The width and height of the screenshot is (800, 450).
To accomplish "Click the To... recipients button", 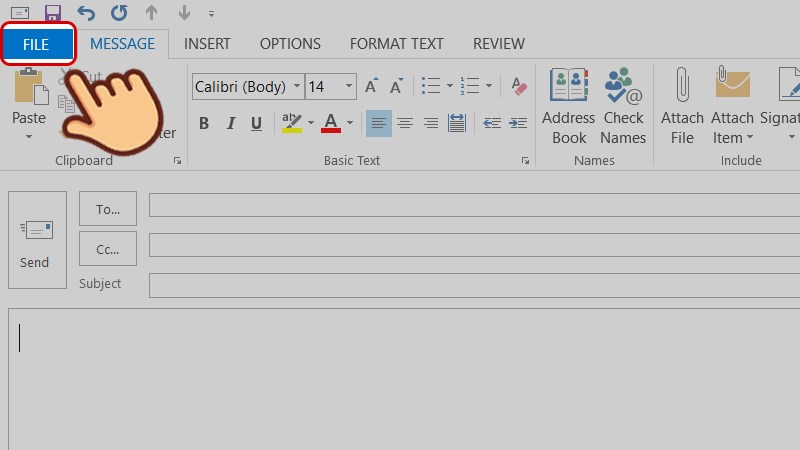I will point(108,209).
